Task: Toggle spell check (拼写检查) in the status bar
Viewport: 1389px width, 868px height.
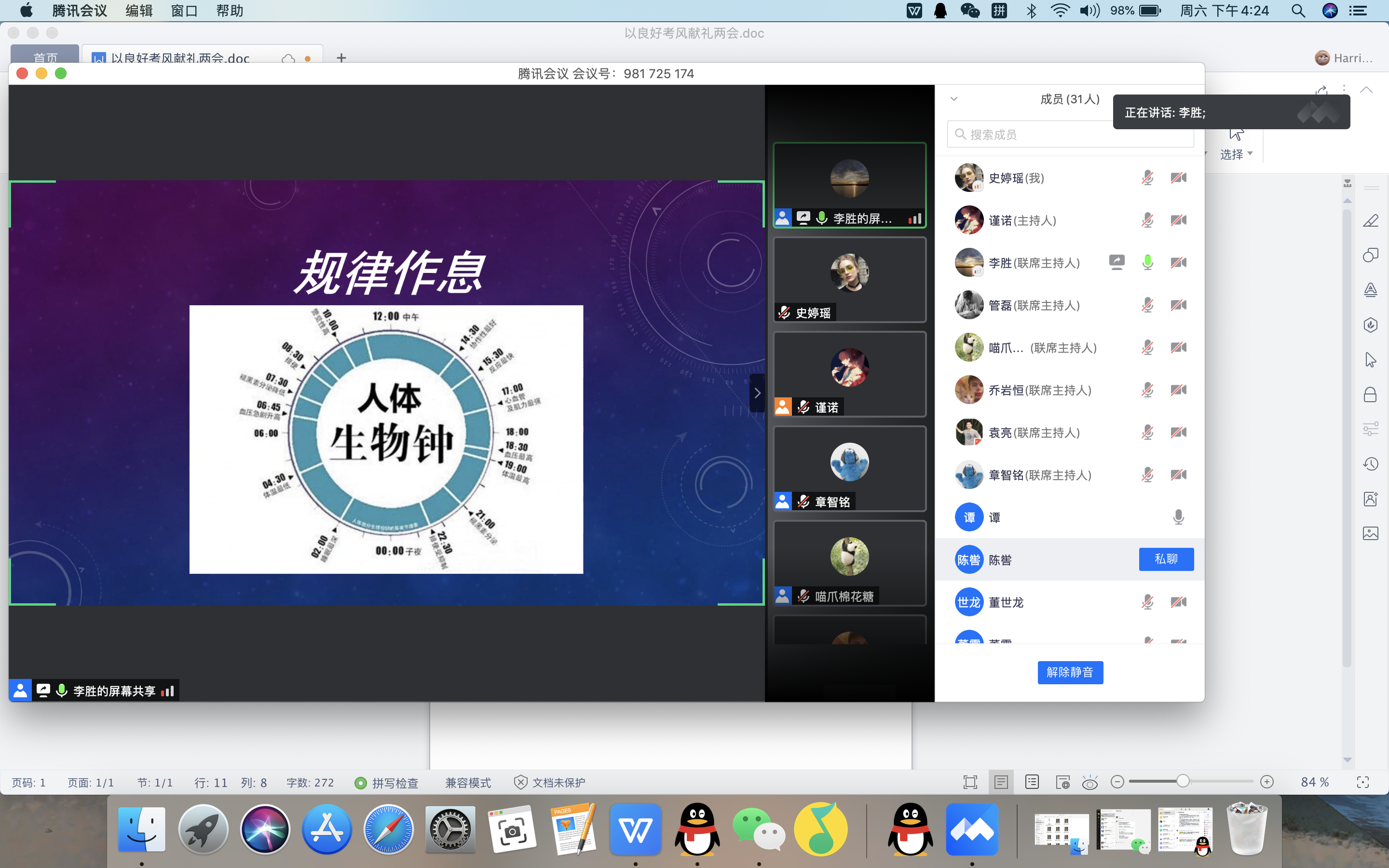Action: pos(387,783)
